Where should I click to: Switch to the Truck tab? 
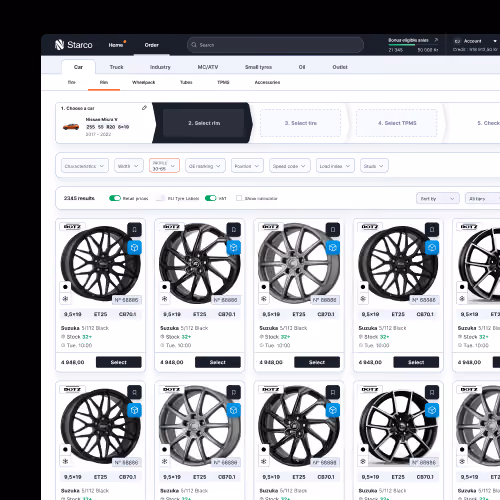pos(116,67)
